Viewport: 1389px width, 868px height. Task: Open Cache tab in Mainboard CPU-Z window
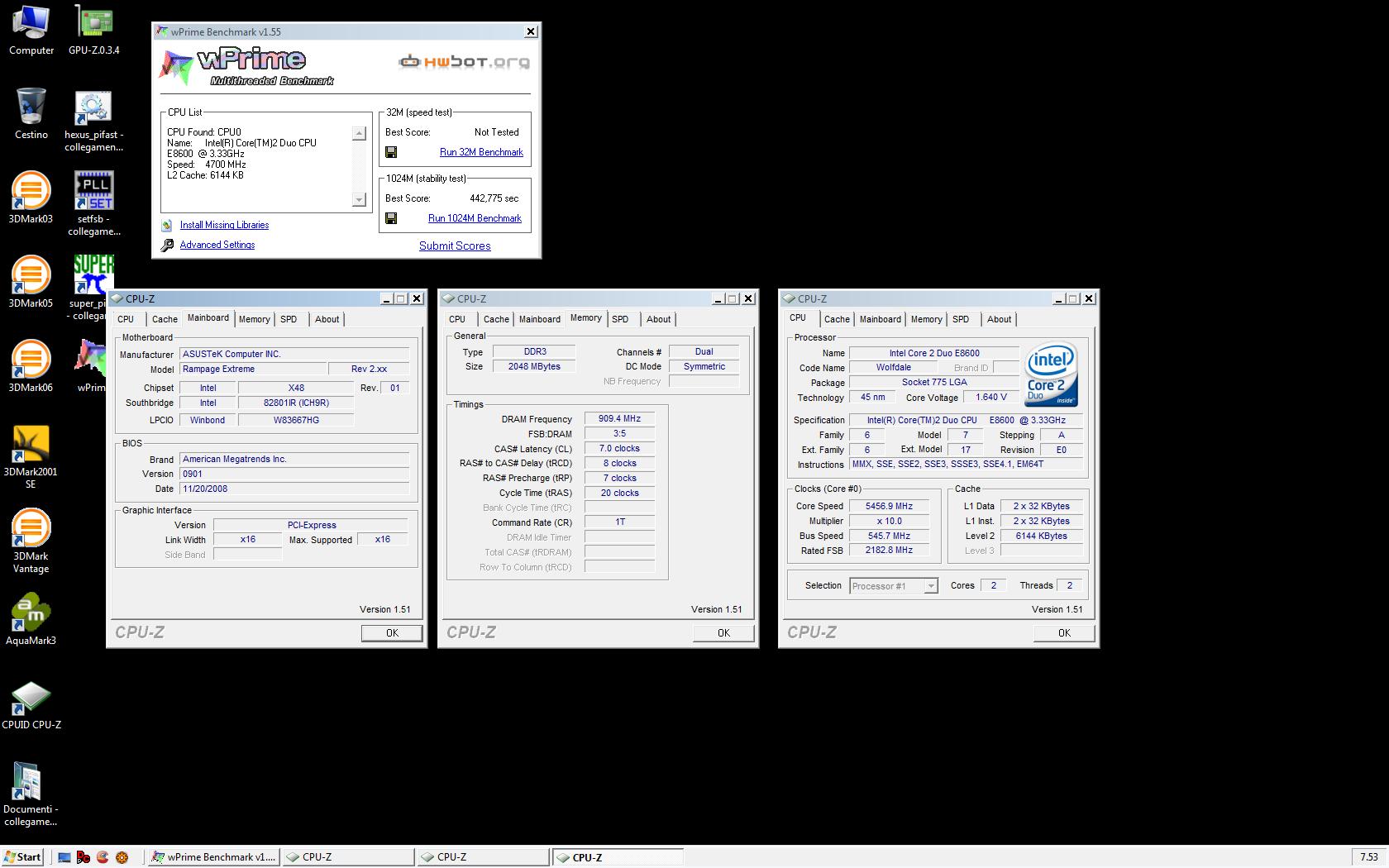click(x=165, y=319)
